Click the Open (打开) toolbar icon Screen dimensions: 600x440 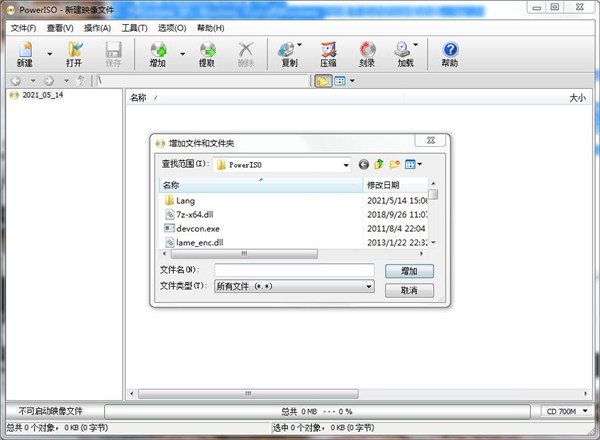(x=75, y=54)
